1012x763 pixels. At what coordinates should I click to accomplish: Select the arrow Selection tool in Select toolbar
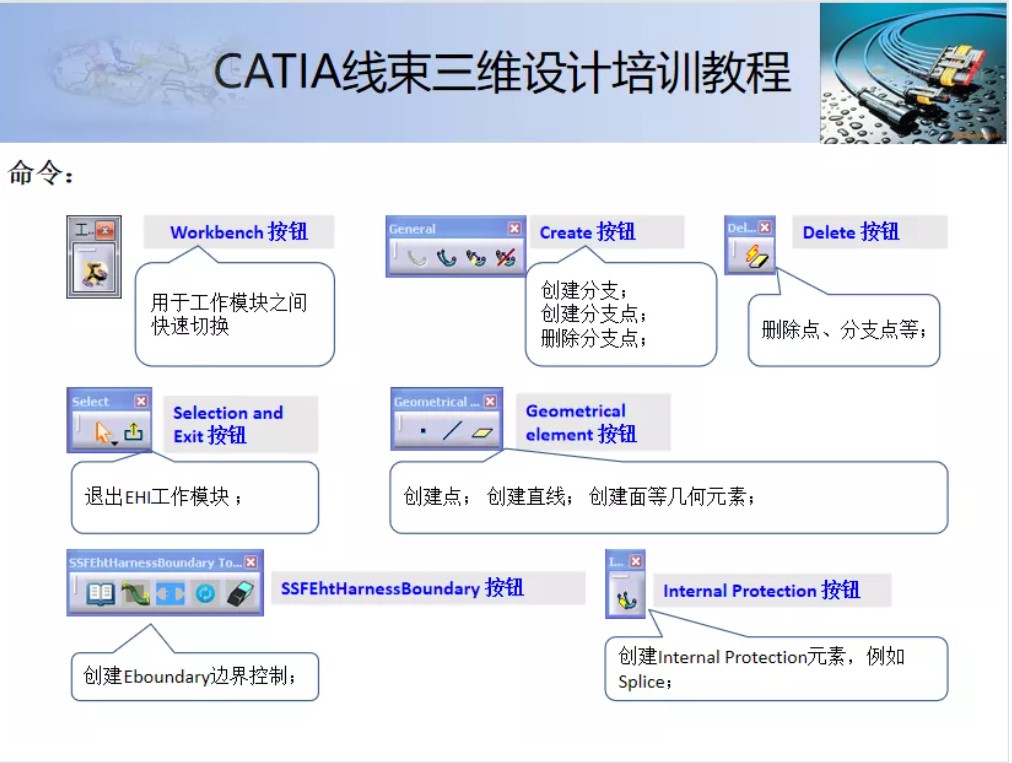click(103, 430)
